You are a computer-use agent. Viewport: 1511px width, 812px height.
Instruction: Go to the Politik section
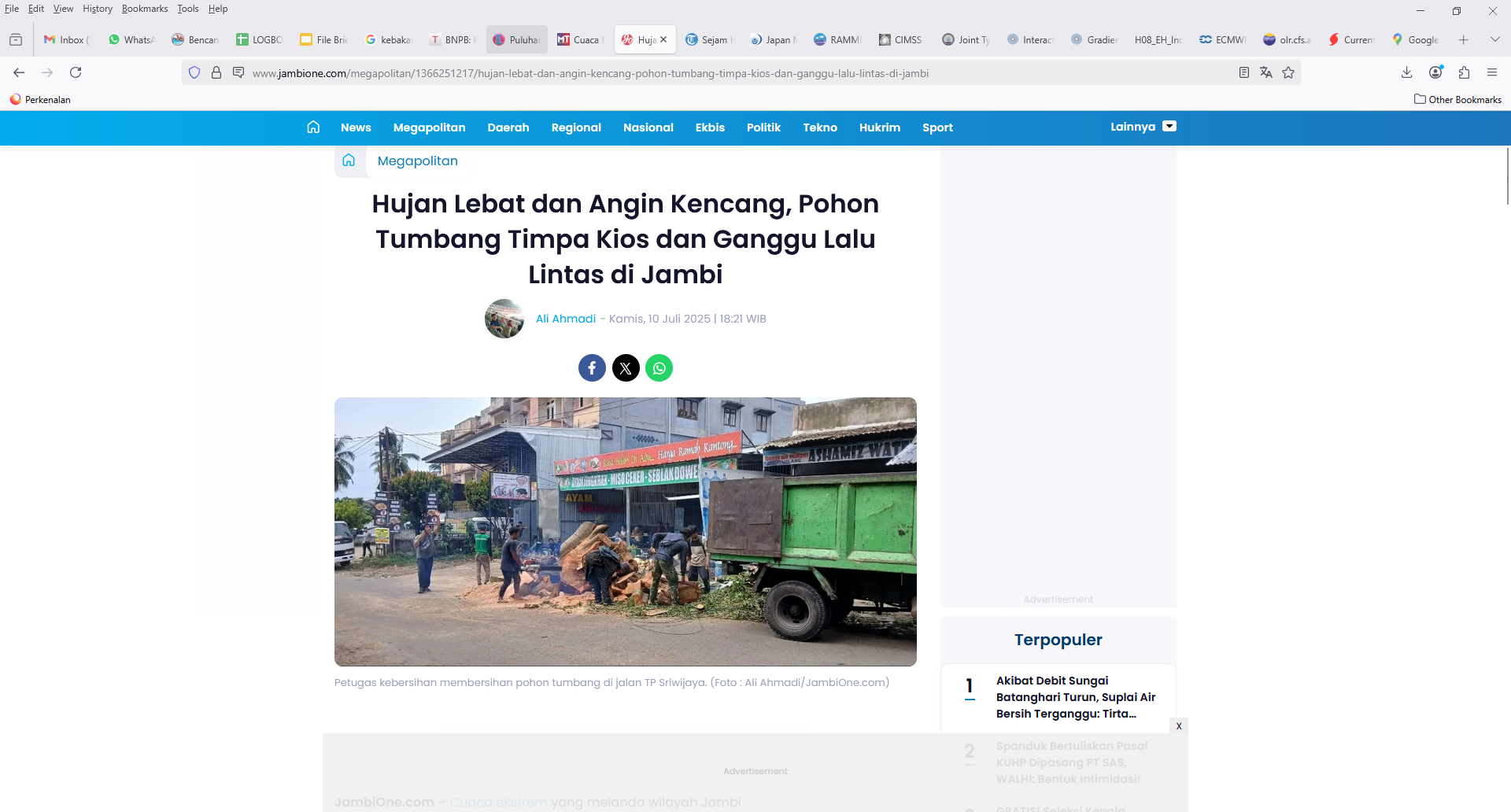pos(763,127)
